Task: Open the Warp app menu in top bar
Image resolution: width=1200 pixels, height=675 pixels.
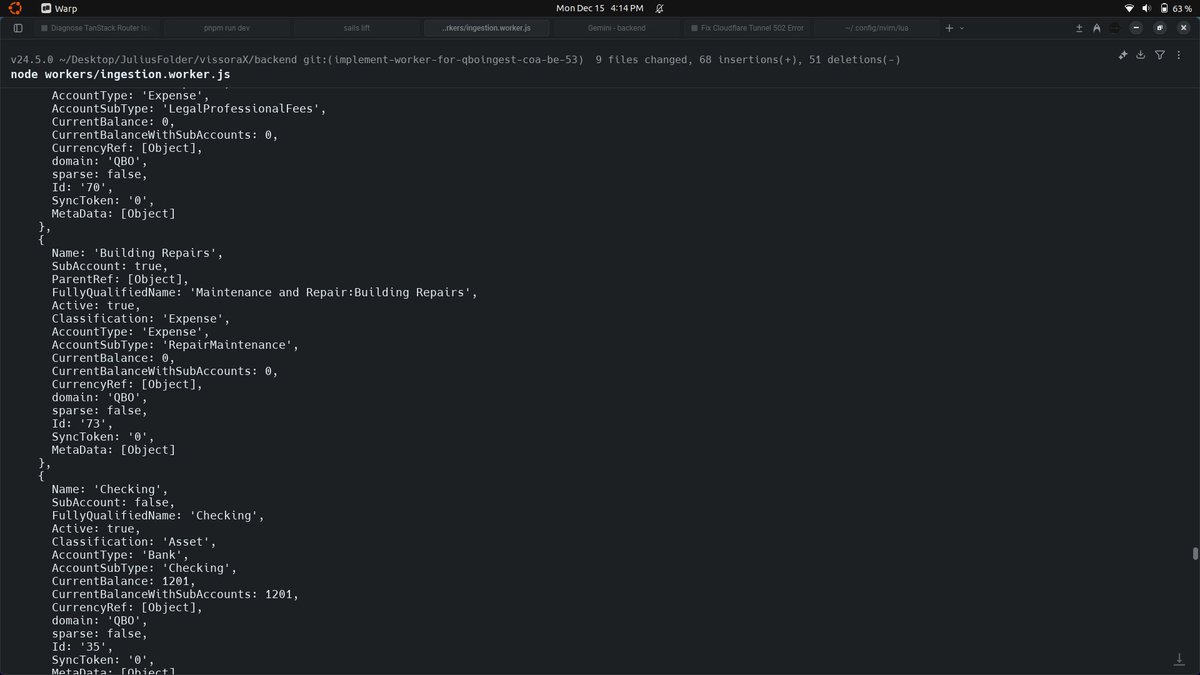Action: 59,7
